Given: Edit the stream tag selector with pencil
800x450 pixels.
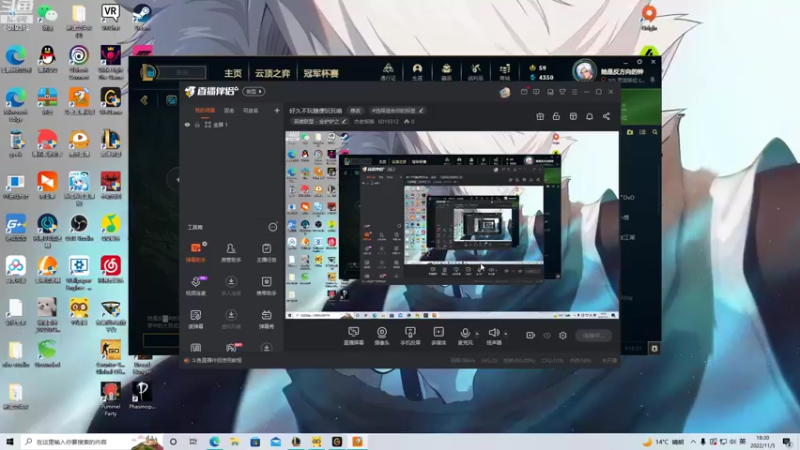Looking at the screenshot, I should pos(397,110).
